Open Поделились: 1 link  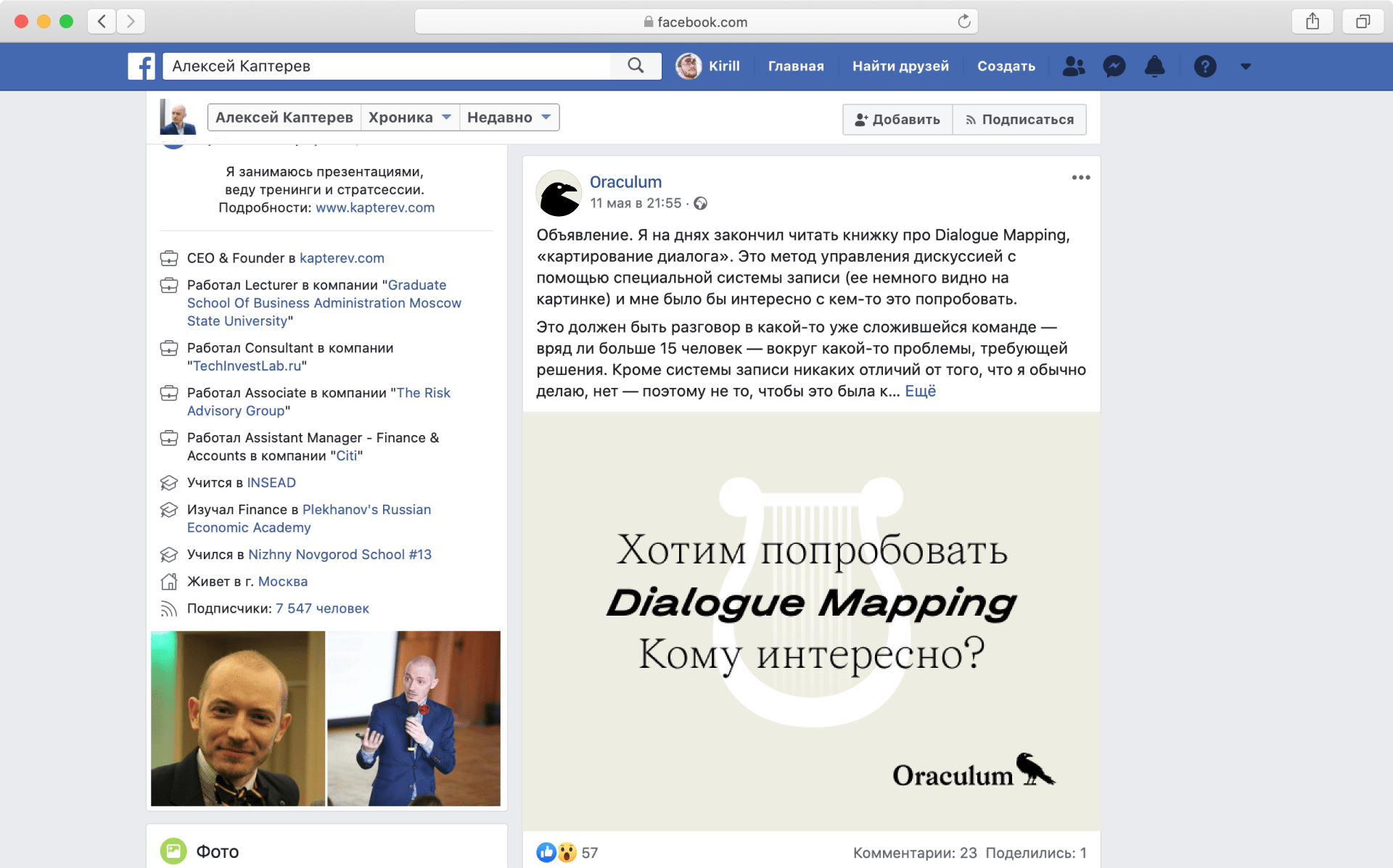[1036, 853]
